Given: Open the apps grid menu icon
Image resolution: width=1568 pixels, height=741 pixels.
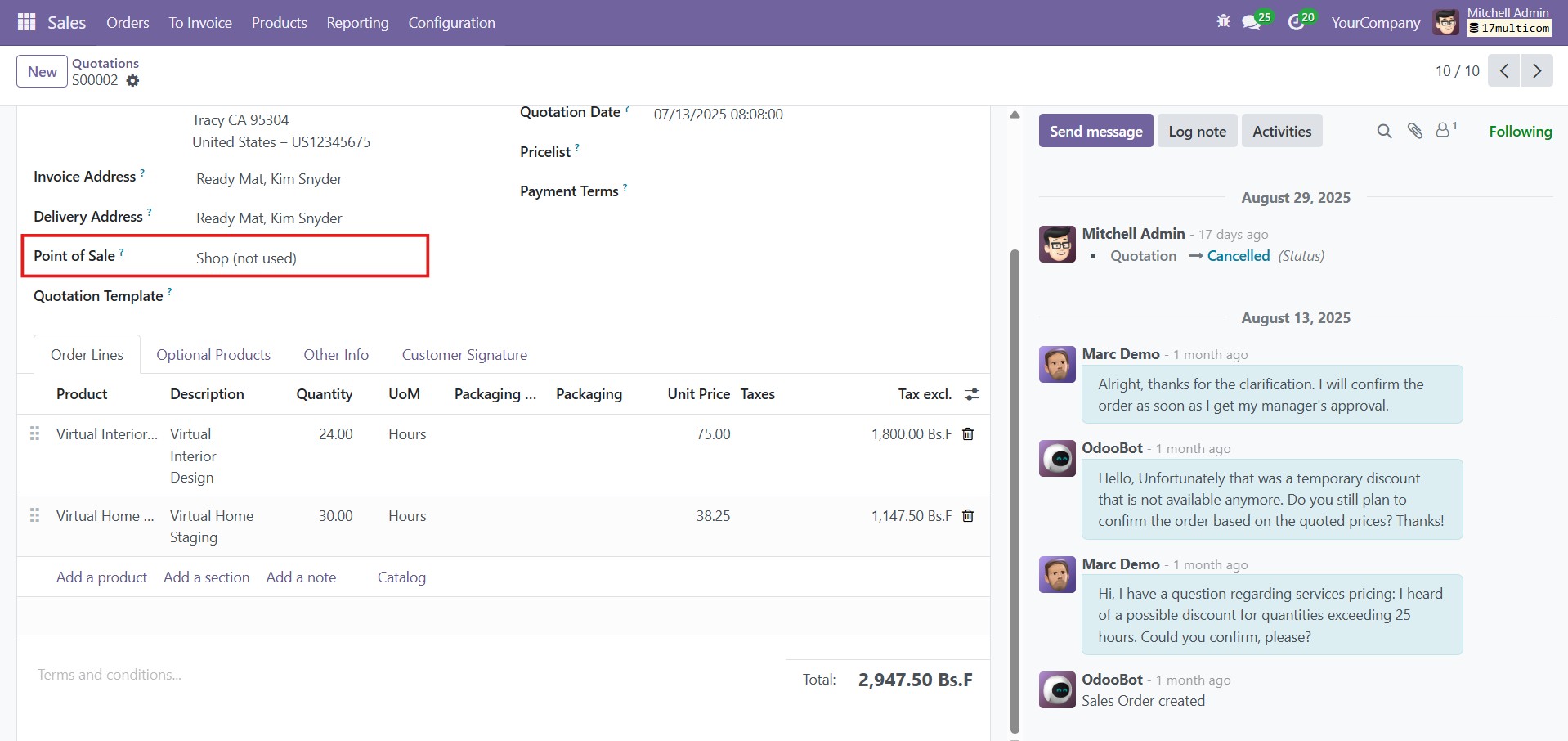Looking at the screenshot, I should tap(26, 22).
